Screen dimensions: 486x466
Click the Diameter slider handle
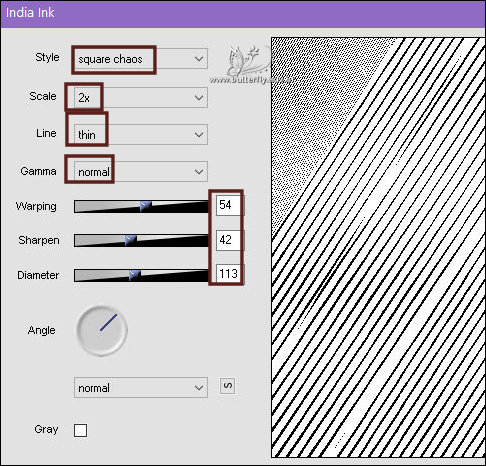pos(134,275)
